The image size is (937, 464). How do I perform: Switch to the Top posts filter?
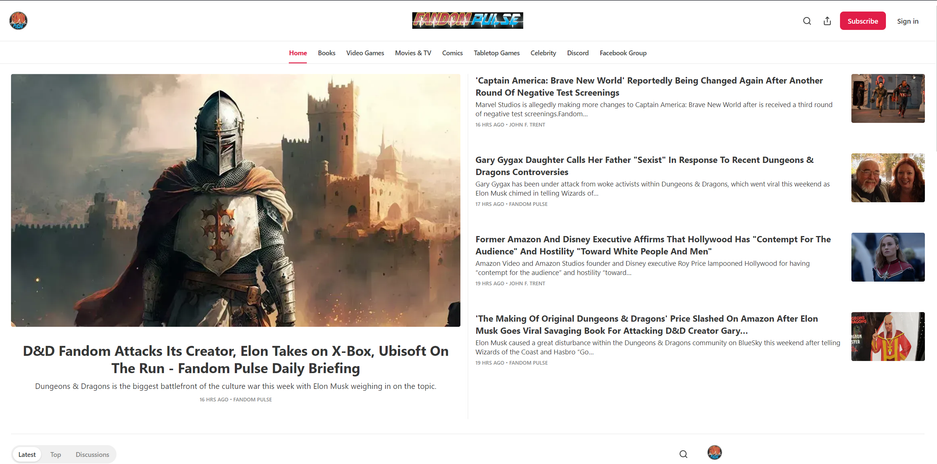(56, 454)
